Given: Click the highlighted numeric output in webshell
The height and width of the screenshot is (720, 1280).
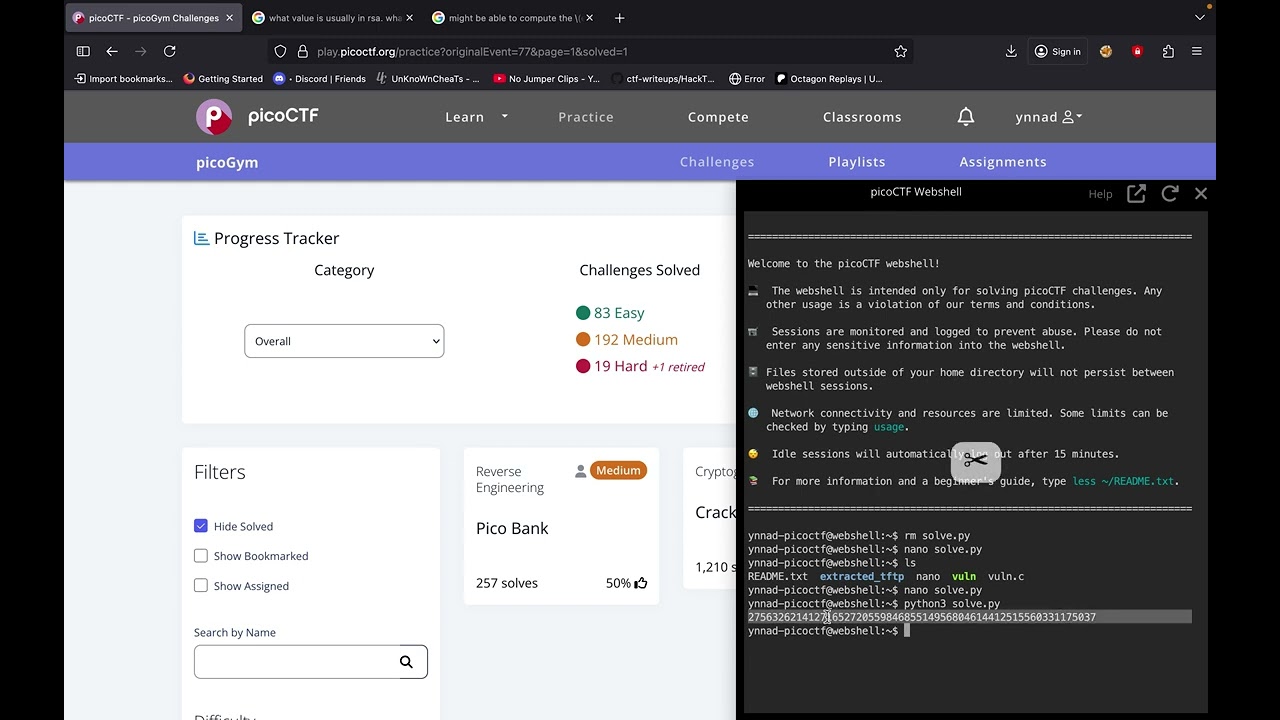Looking at the screenshot, I should click(922, 617).
